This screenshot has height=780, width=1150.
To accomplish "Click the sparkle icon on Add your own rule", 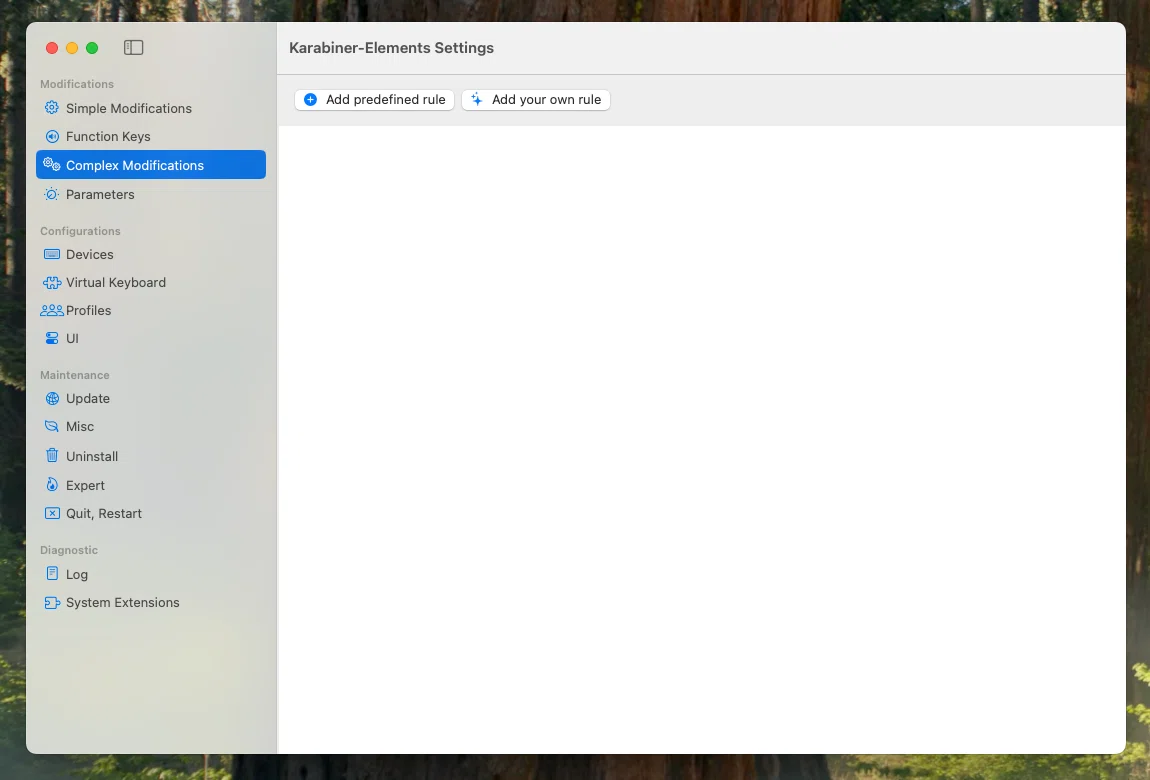I will coord(477,100).
